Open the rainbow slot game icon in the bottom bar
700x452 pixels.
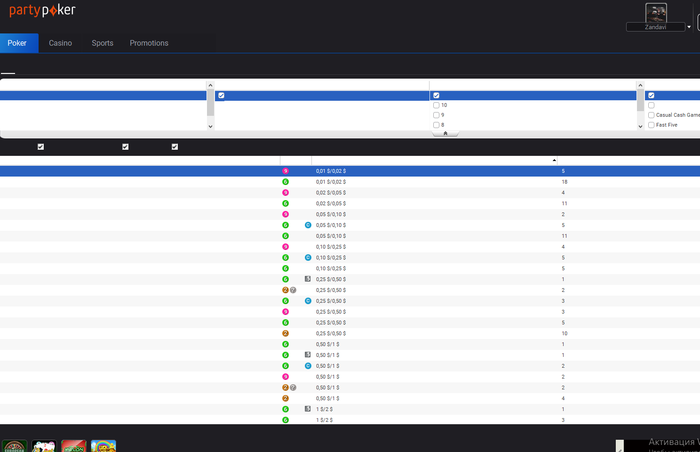(x=103, y=446)
